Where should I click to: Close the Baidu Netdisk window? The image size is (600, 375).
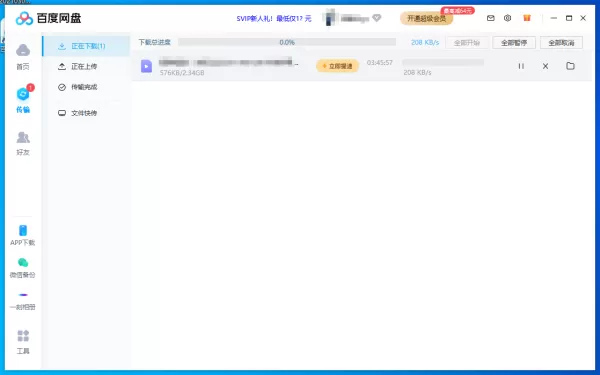click(583, 18)
